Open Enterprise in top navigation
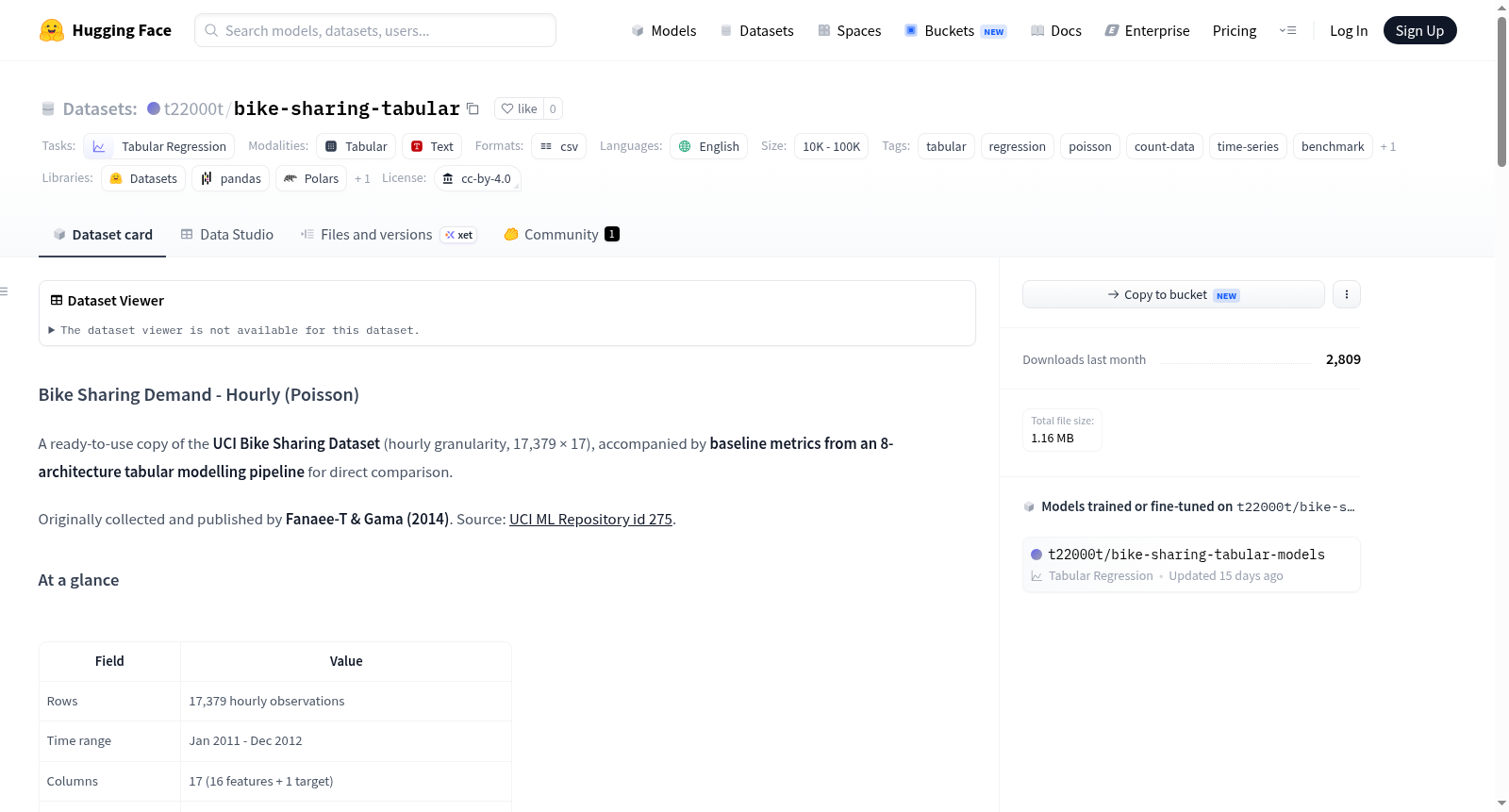 [1147, 30]
